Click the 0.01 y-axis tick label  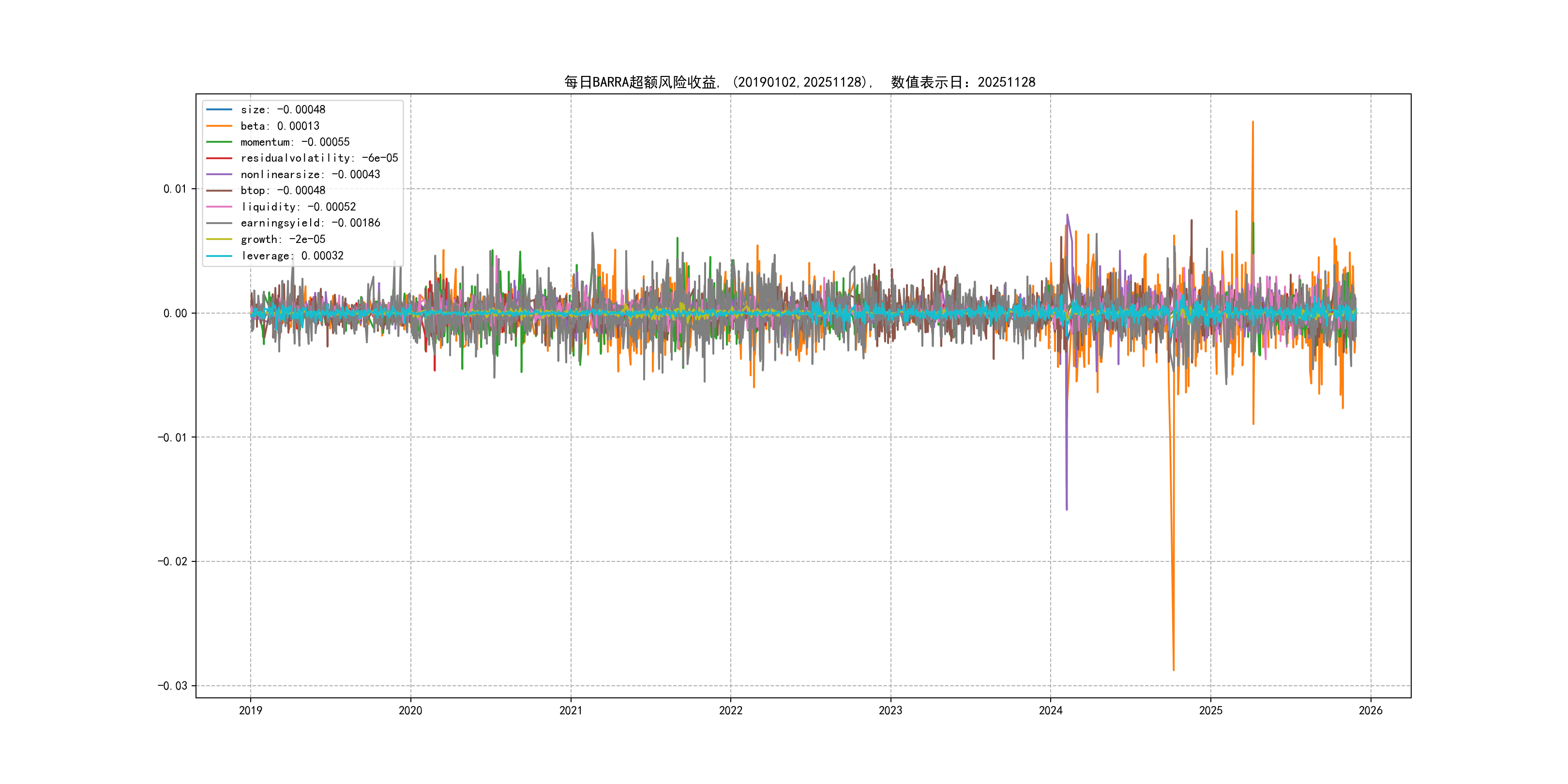click(175, 189)
